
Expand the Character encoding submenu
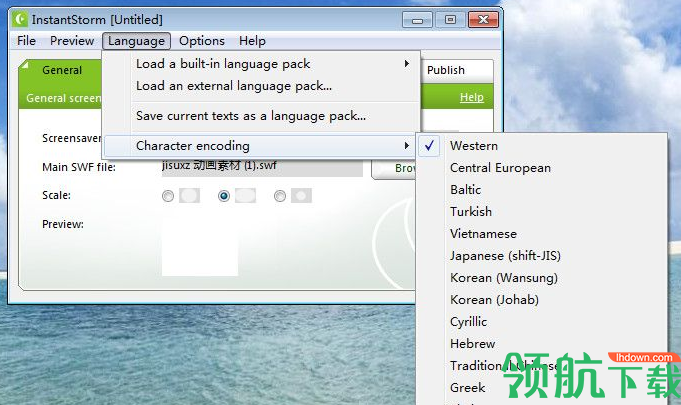click(x=260, y=146)
